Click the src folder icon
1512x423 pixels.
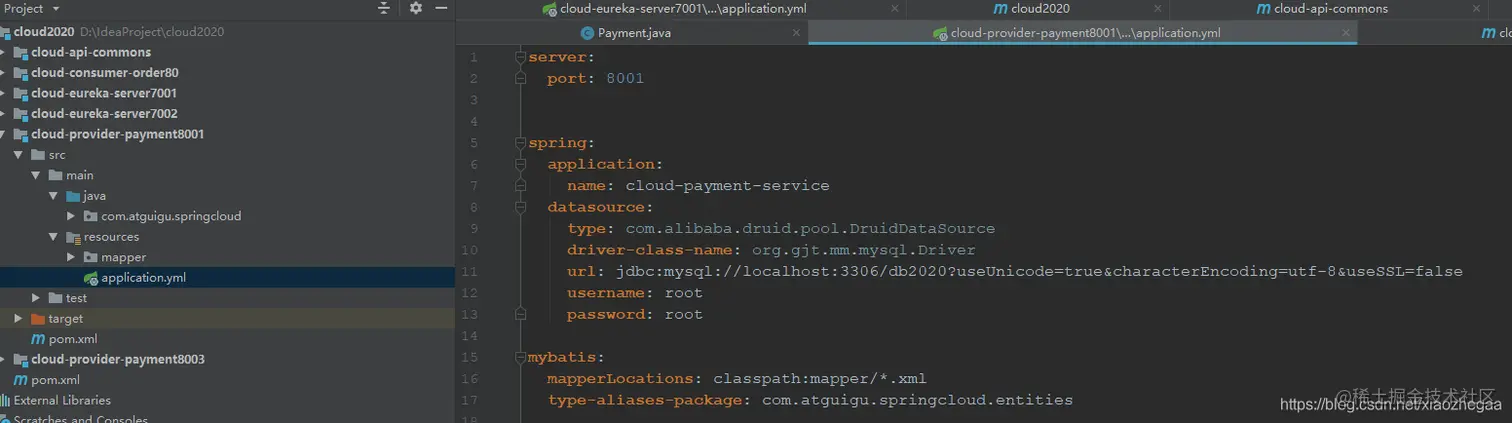click(38, 155)
